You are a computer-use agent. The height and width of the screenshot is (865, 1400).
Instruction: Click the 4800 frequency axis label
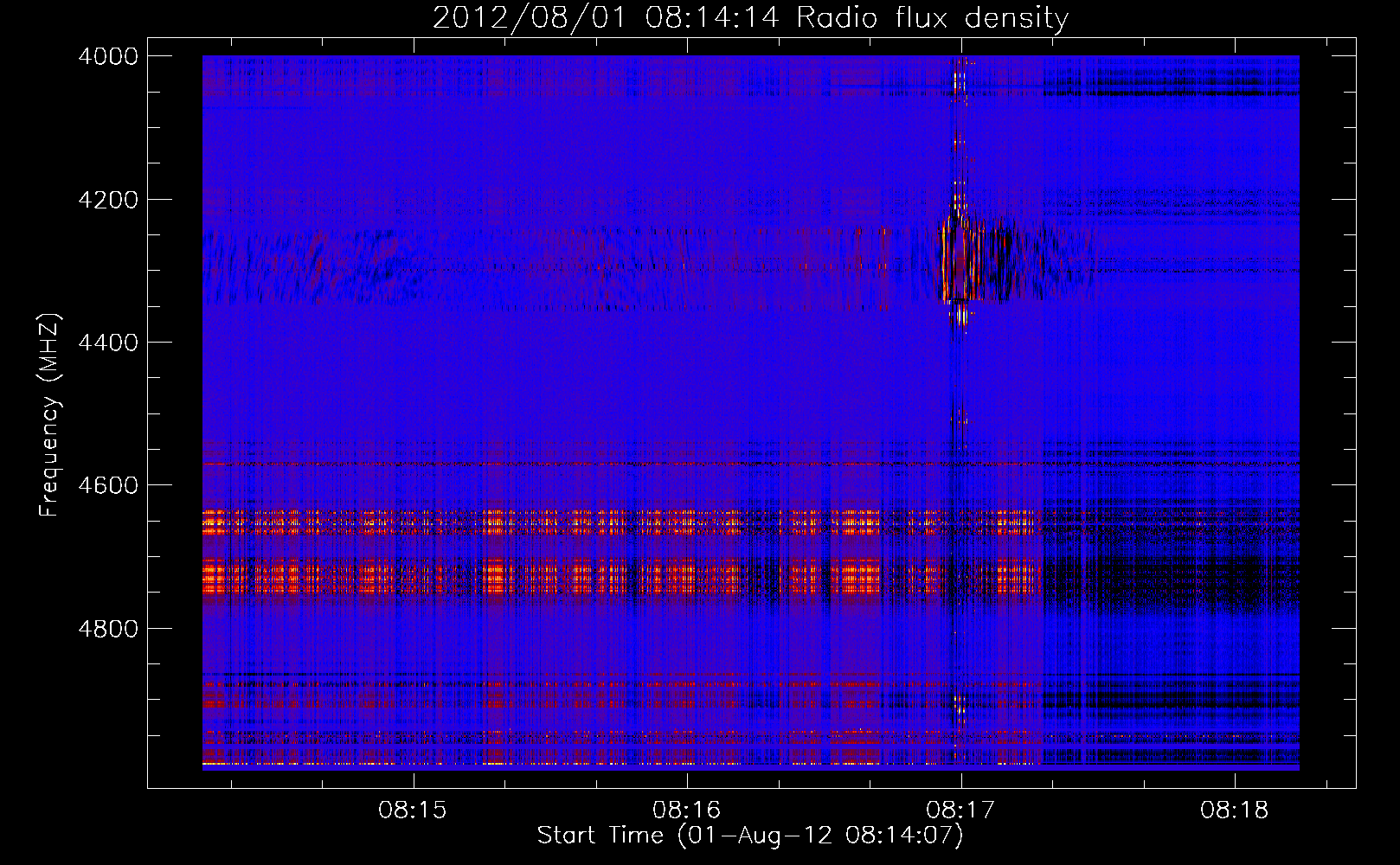(x=108, y=628)
